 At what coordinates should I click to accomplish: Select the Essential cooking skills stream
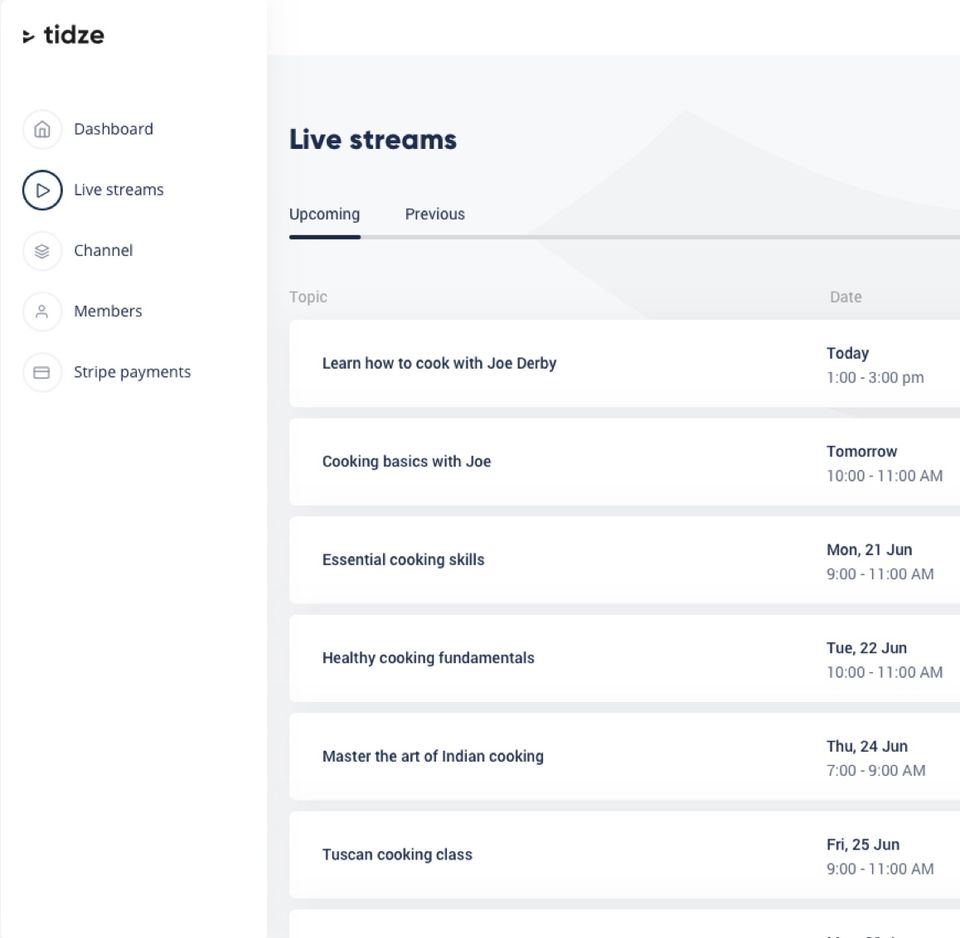403,560
